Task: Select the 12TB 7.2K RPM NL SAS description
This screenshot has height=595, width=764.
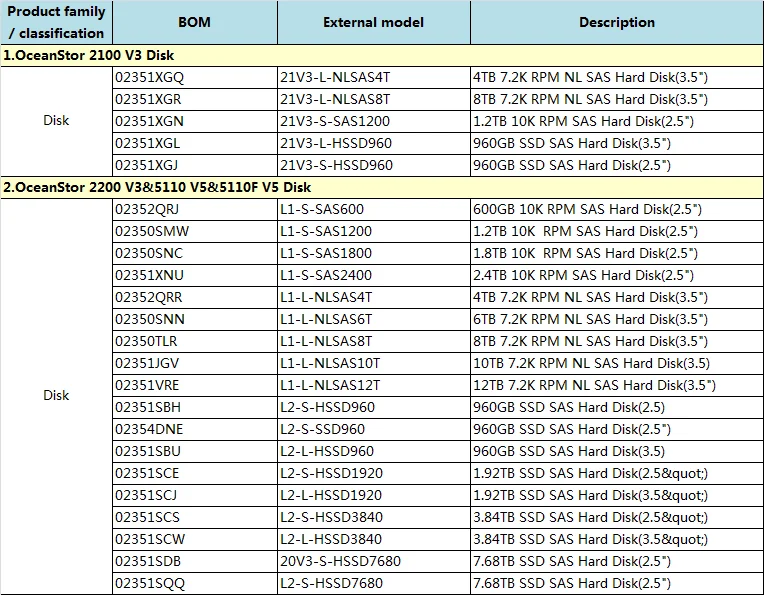Action: (594, 385)
